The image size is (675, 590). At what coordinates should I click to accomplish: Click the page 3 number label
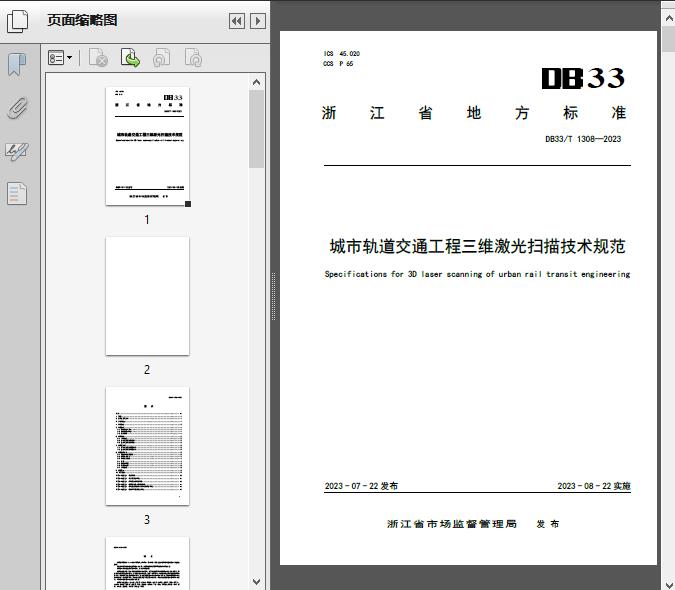147,520
